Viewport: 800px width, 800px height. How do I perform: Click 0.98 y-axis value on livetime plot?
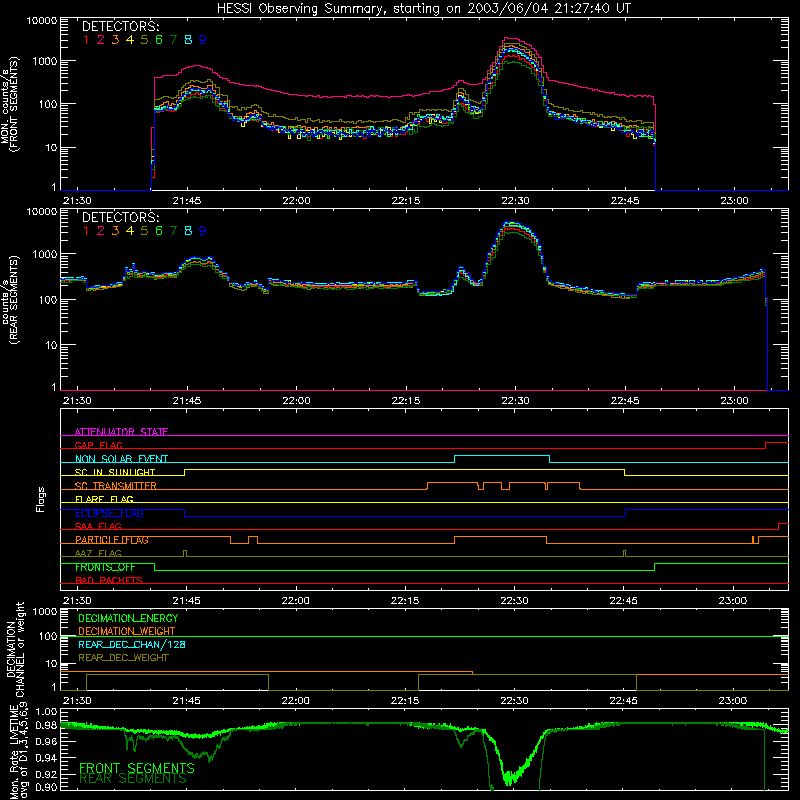pos(46,725)
